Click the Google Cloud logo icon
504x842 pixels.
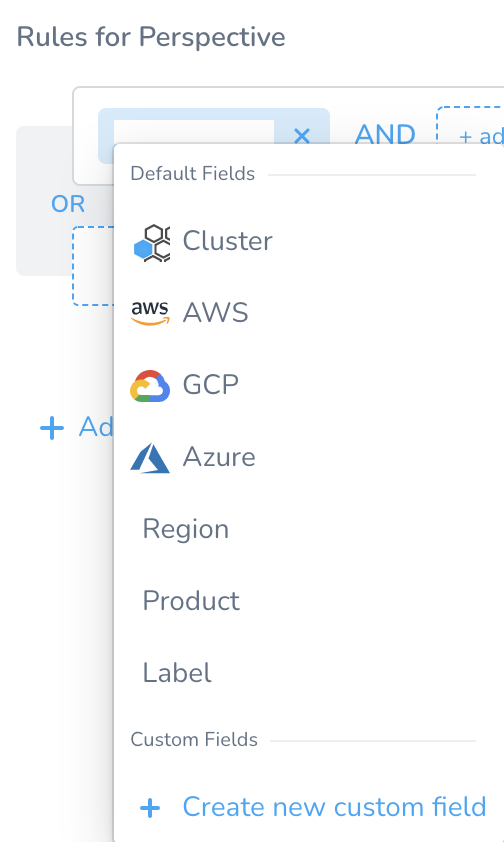click(150, 386)
